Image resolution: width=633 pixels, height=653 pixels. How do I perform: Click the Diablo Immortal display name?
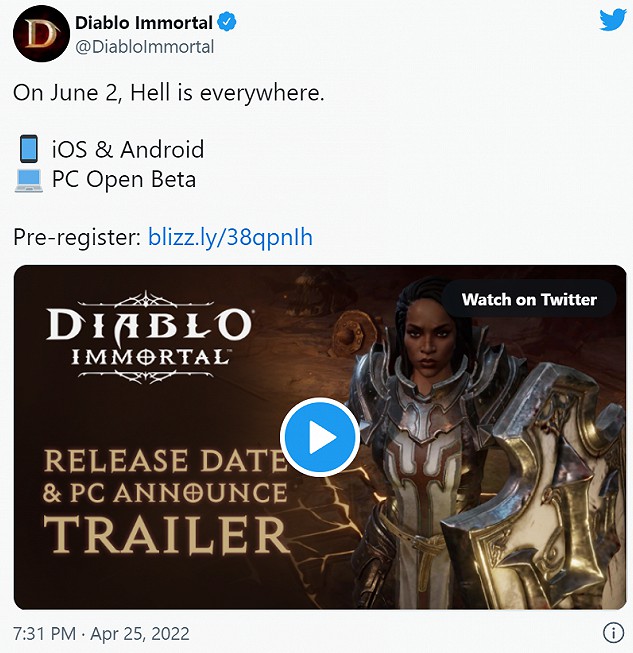[144, 22]
